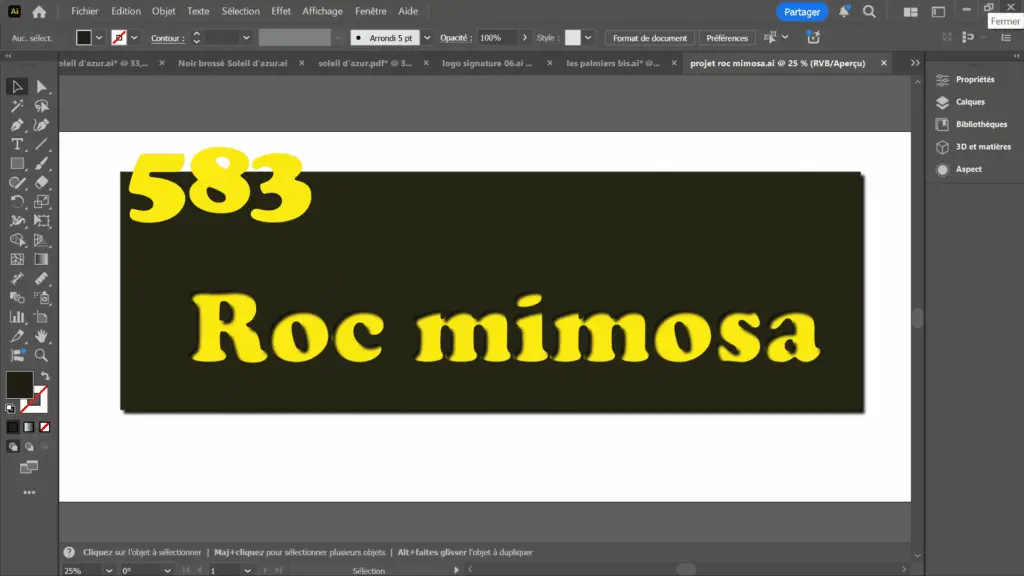Select the Magic Wand tool

[x=17, y=106]
